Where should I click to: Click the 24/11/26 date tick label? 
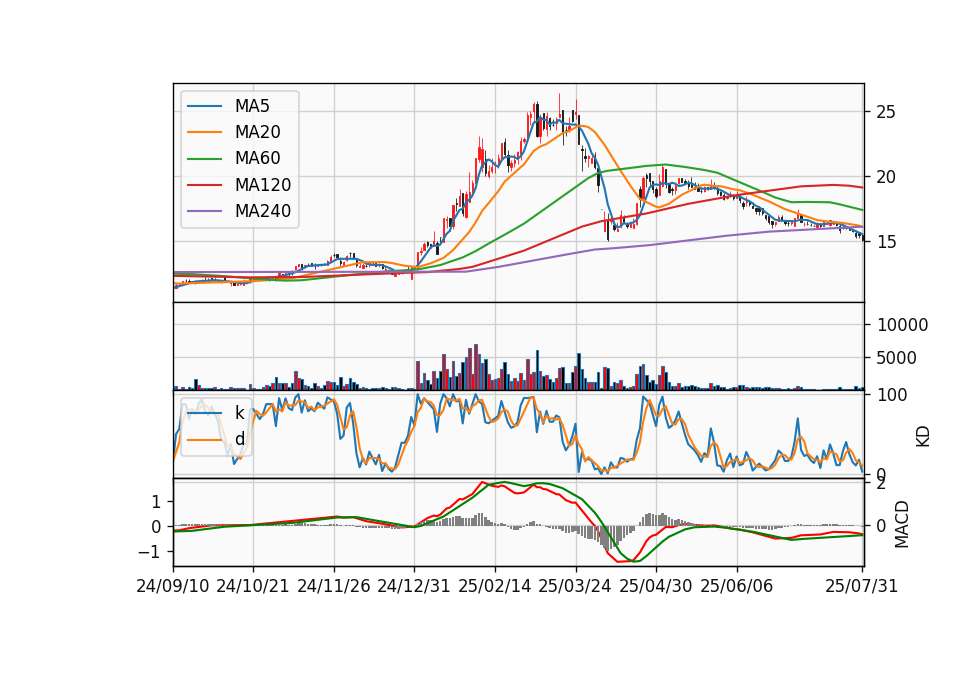pyautogui.click(x=334, y=586)
